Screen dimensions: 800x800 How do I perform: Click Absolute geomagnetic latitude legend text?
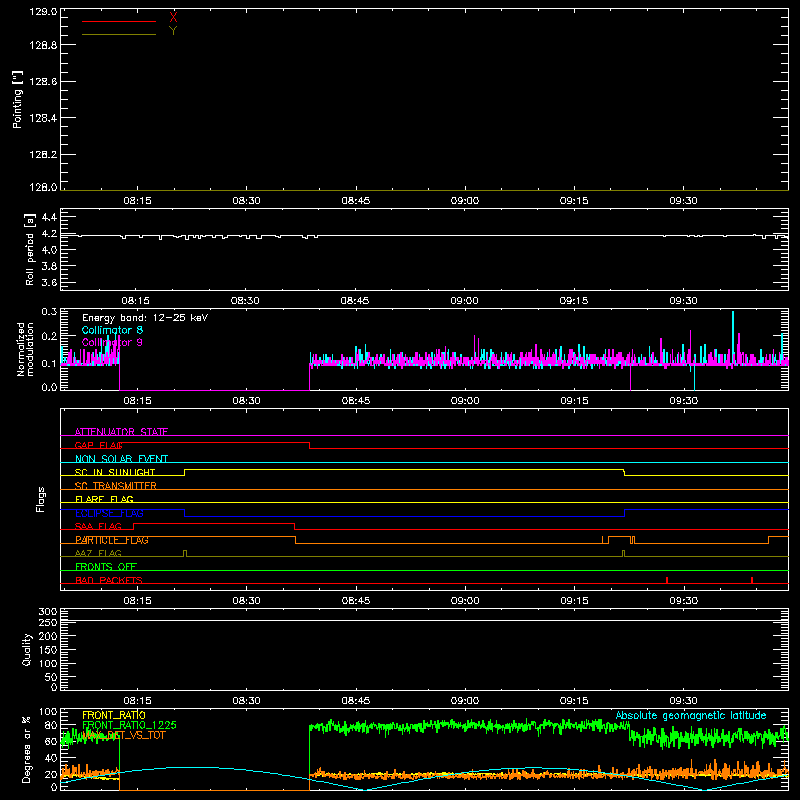pos(691,715)
